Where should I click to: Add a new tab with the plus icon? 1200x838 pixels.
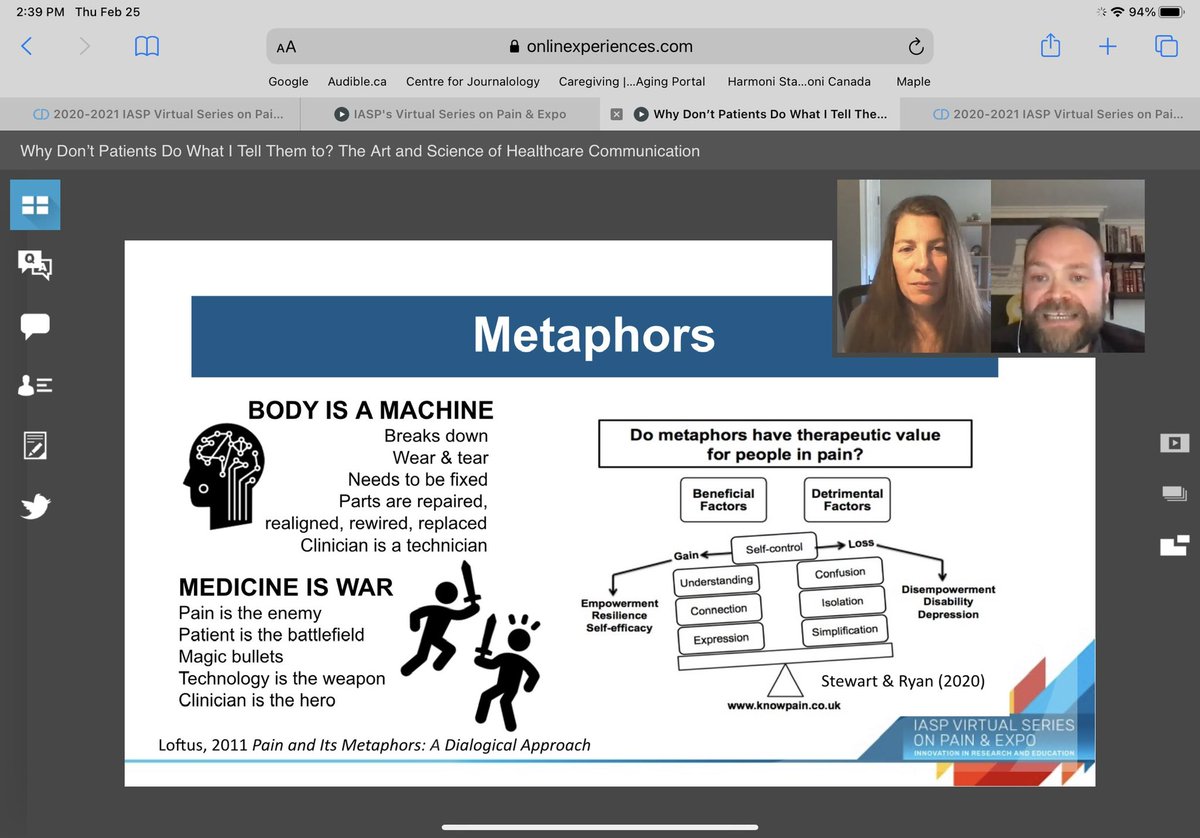click(x=1108, y=46)
